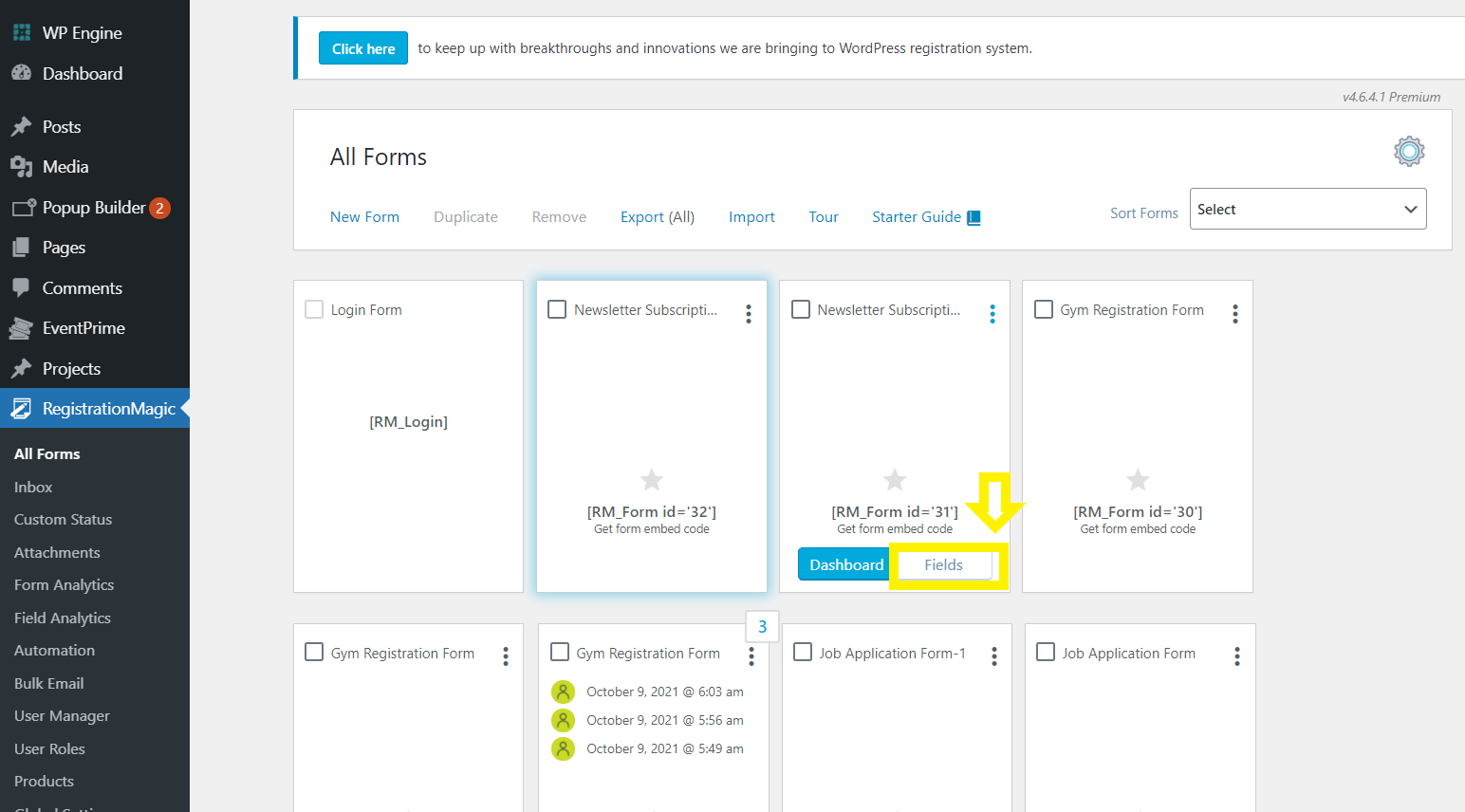Screen dimensions: 1465x812
Task: Click the Posts pin icon
Action: point(22,126)
